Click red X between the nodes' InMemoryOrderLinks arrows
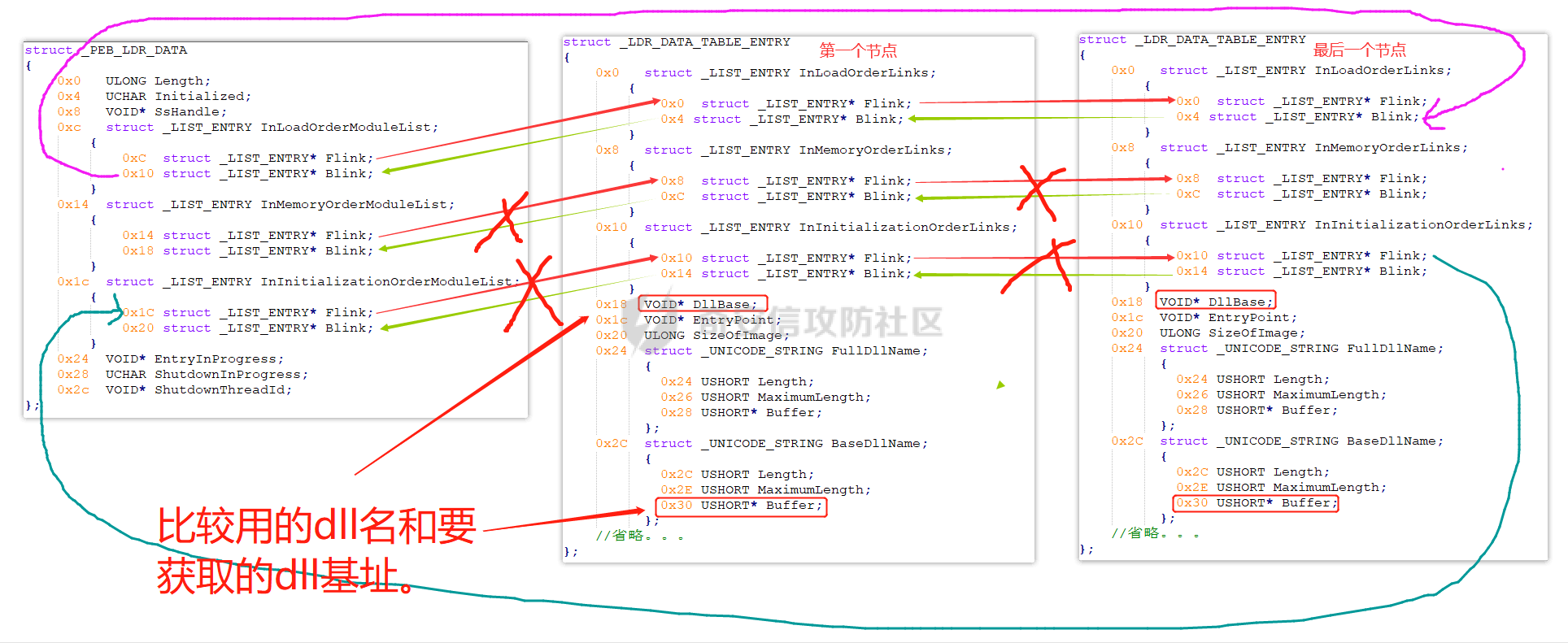Viewport: 1568px width, 643px height. point(1039,192)
